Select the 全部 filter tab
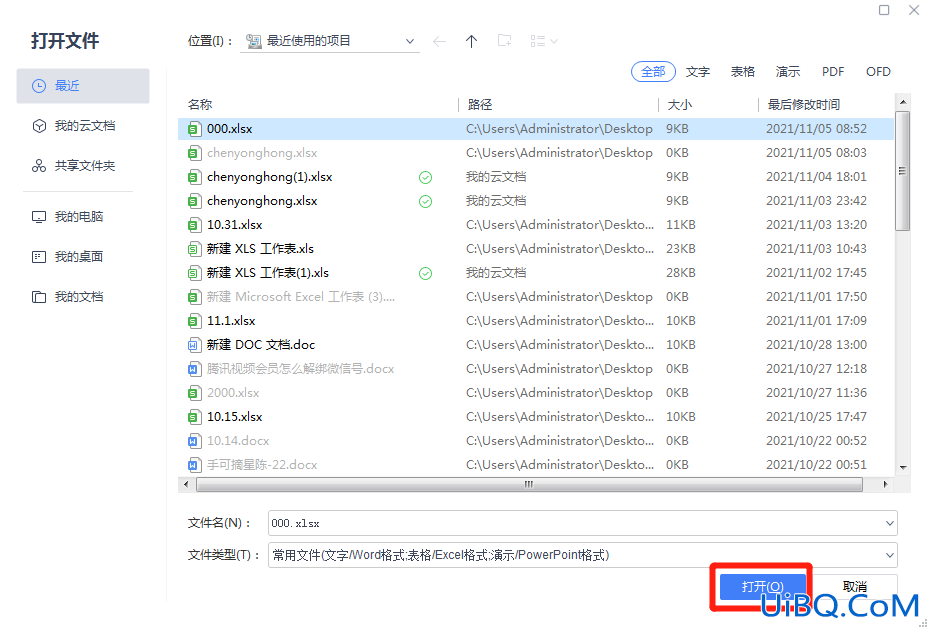The height and width of the screenshot is (630, 930). click(653, 72)
